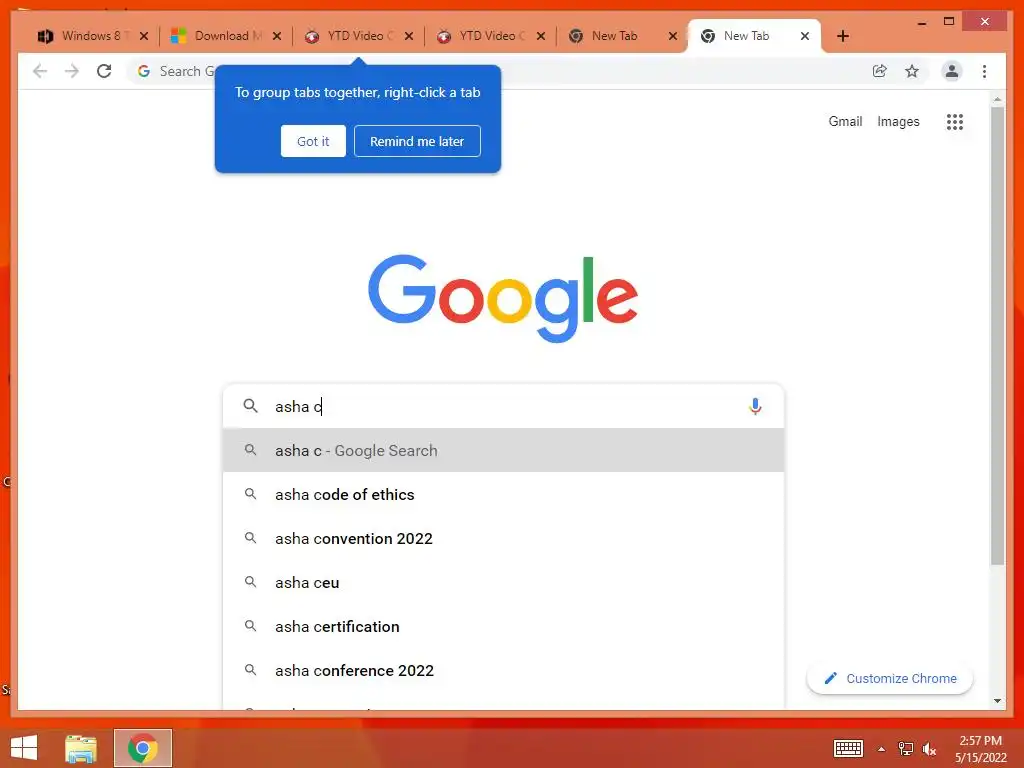Open Chrome three-dot menu
This screenshot has height=768, width=1024.
click(984, 71)
